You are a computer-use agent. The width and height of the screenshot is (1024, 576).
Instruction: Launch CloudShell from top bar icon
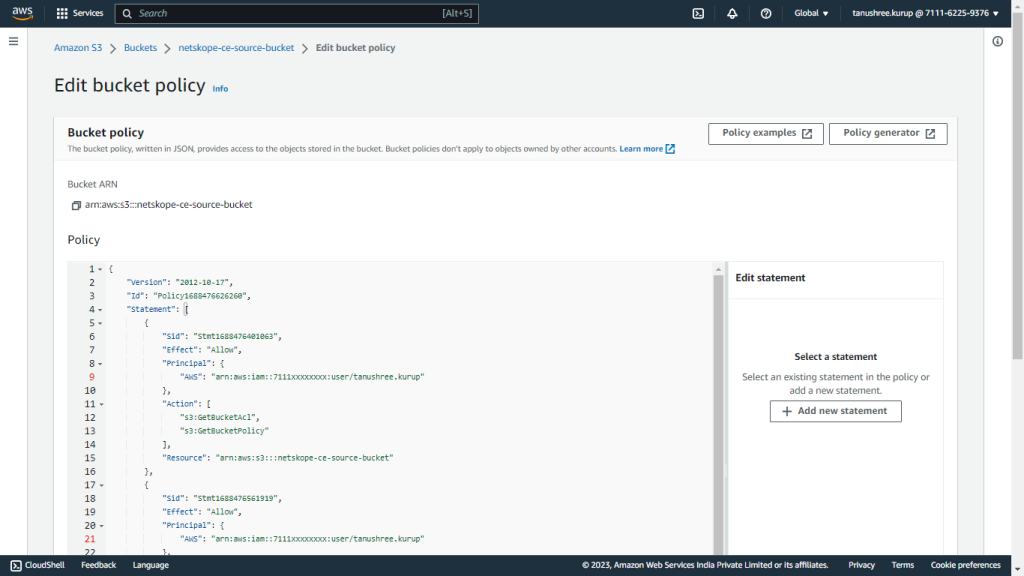(698, 13)
